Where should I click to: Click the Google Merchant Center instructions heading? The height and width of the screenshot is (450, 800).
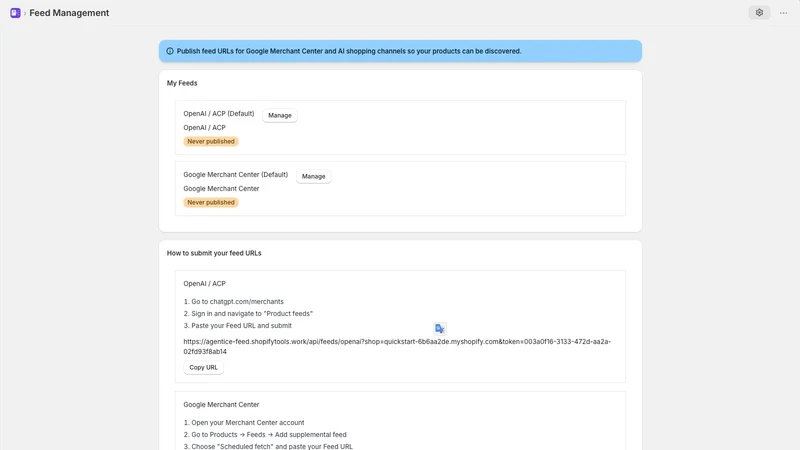pos(221,405)
